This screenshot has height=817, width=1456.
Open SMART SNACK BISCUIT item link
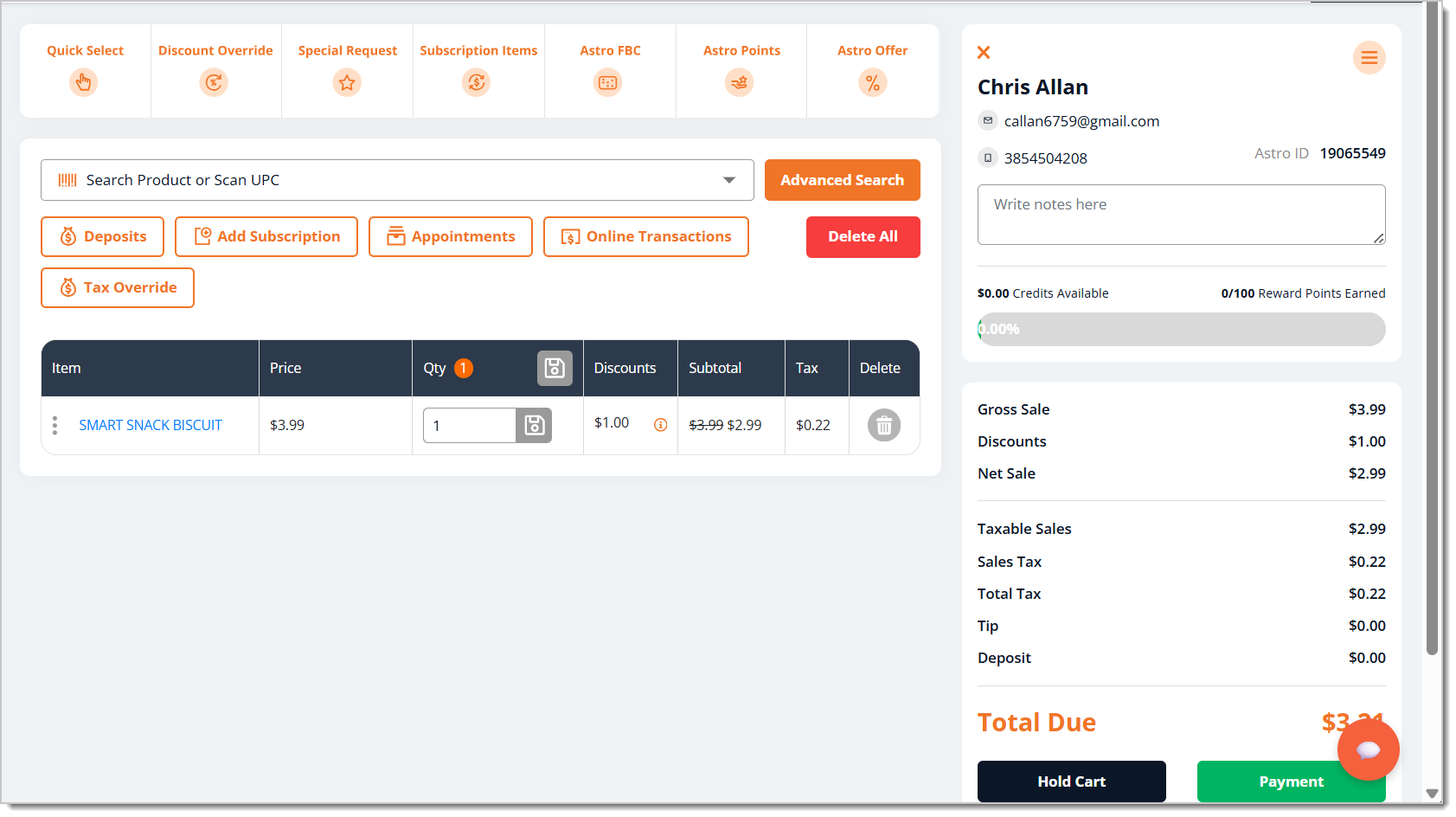[151, 425]
